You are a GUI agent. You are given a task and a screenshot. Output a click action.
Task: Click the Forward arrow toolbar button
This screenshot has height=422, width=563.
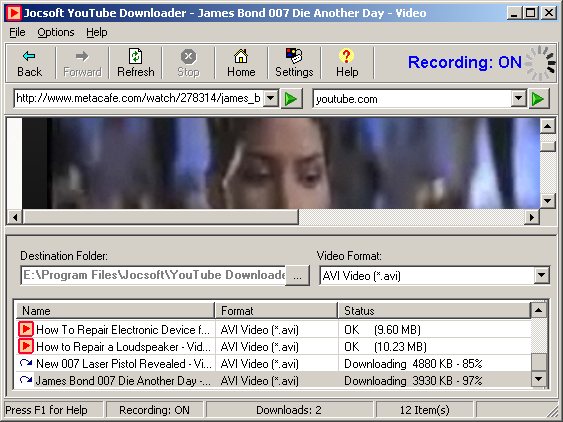pyautogui.click(x=82, y=63)
